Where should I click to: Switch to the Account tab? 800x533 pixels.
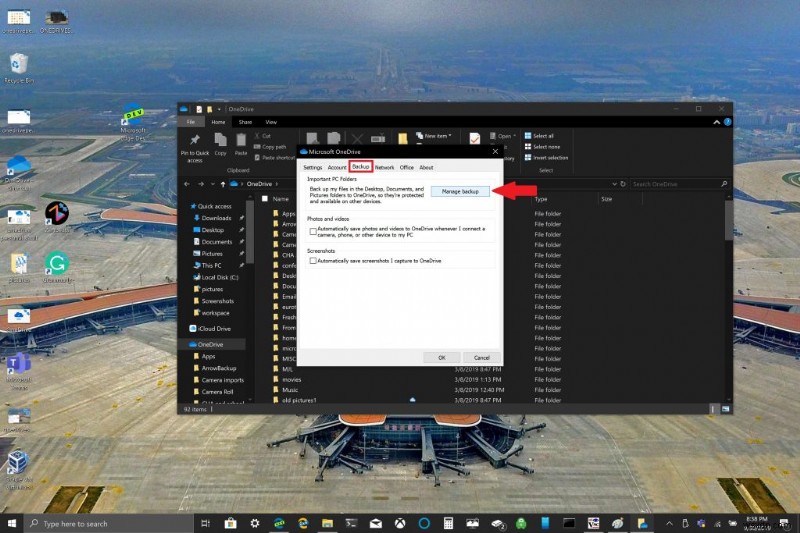pyautogui.click(x=337, y=167)
